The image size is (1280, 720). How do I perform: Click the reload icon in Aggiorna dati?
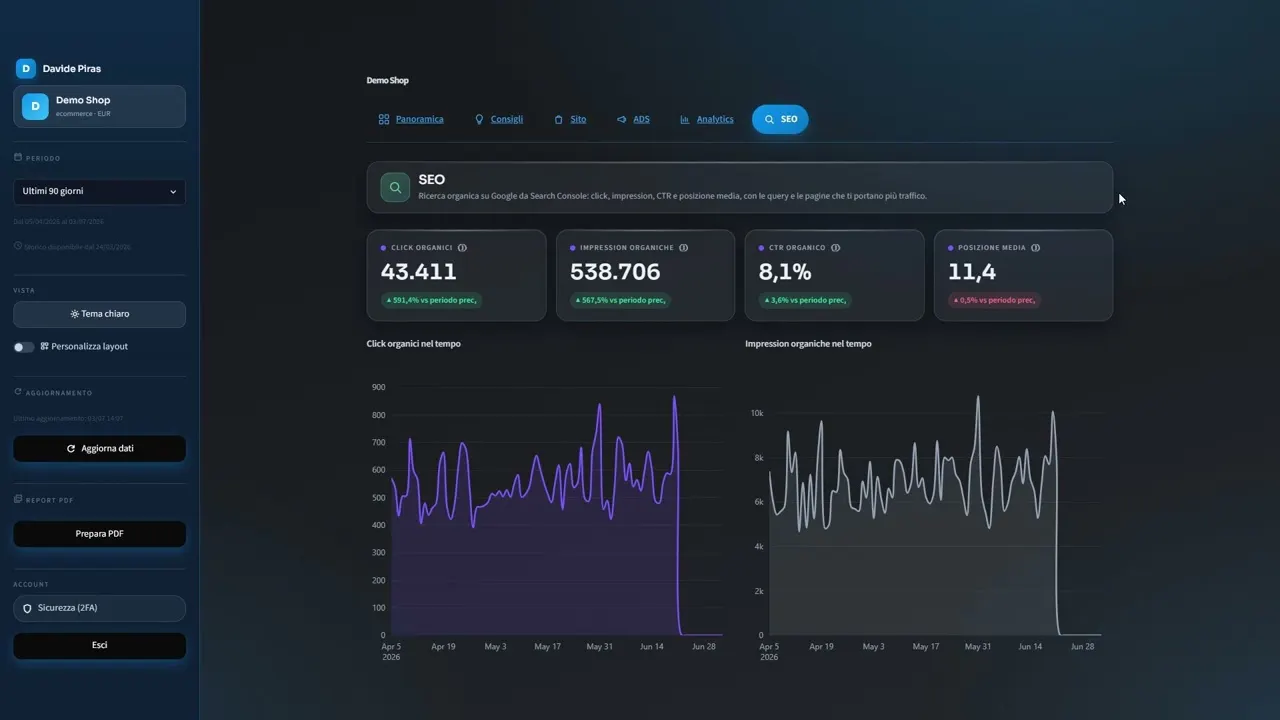coord(71,449)
